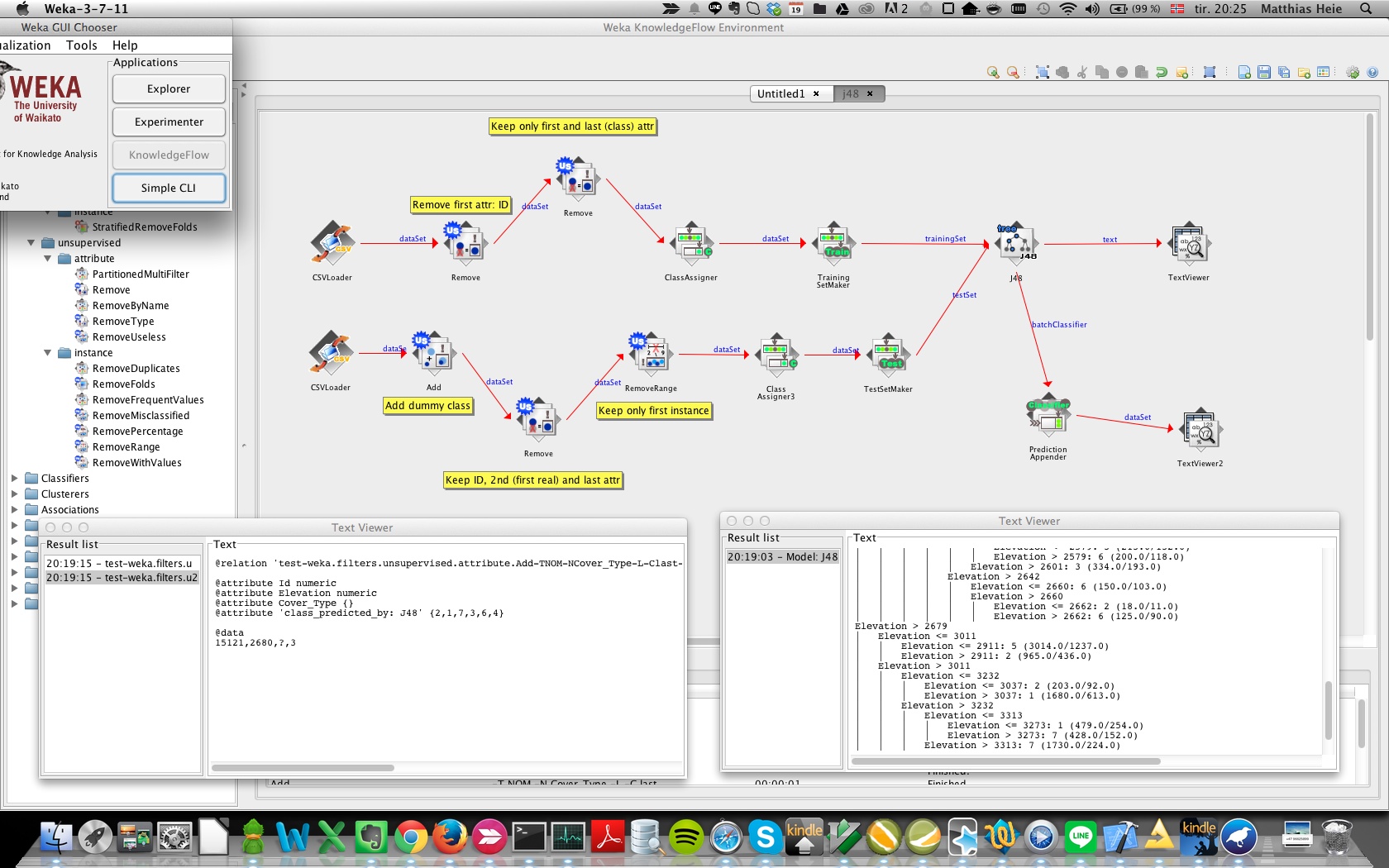Collapse the attribute folder
This screenshot has height=868, width=1389.
[47, 259]
